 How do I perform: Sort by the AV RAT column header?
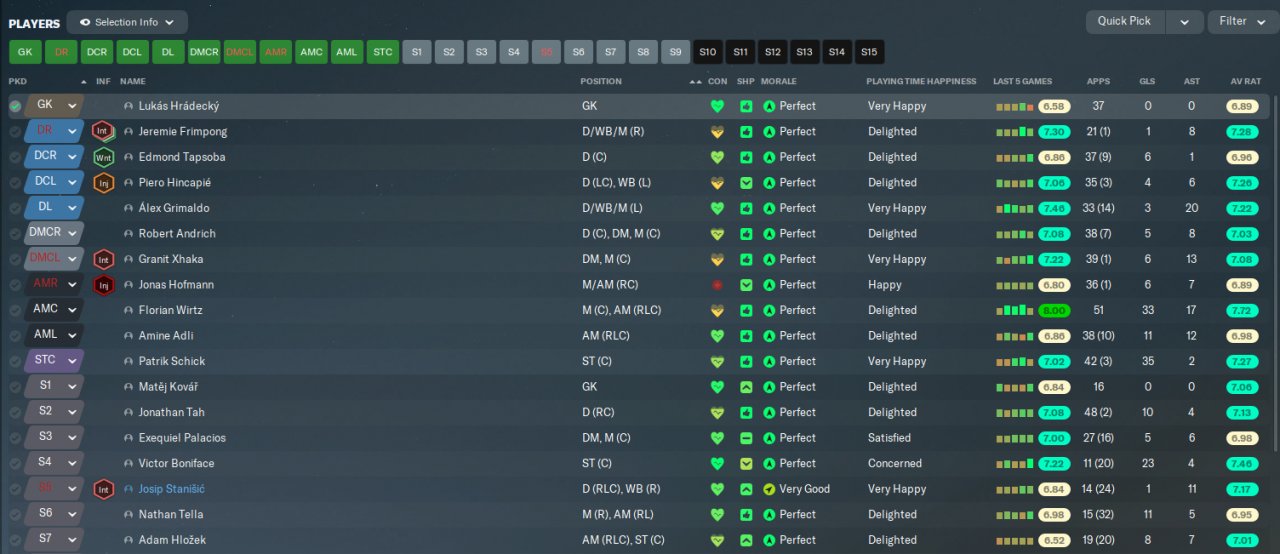point(1246,81)
